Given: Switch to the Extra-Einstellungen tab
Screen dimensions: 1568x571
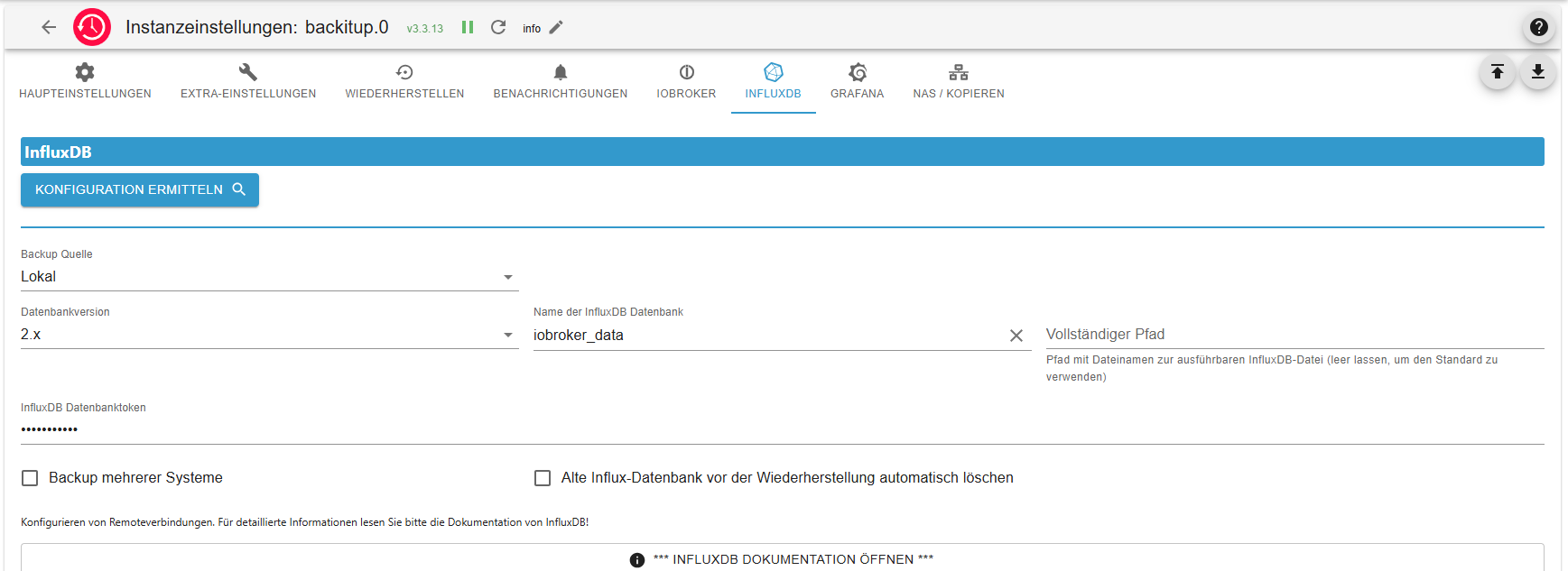Looking at the screenshot, I should pyautogui.click(x=248, y=81).
